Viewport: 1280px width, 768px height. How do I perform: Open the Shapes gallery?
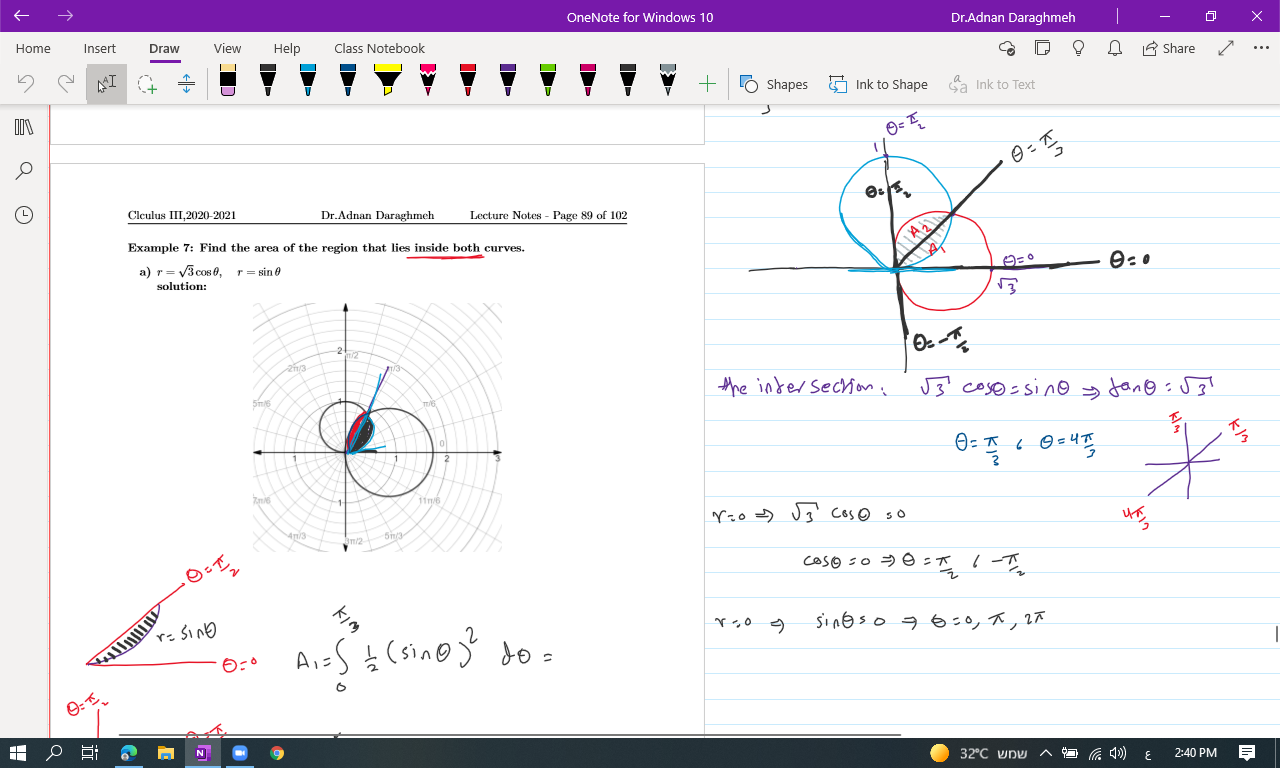coord(774,84)
